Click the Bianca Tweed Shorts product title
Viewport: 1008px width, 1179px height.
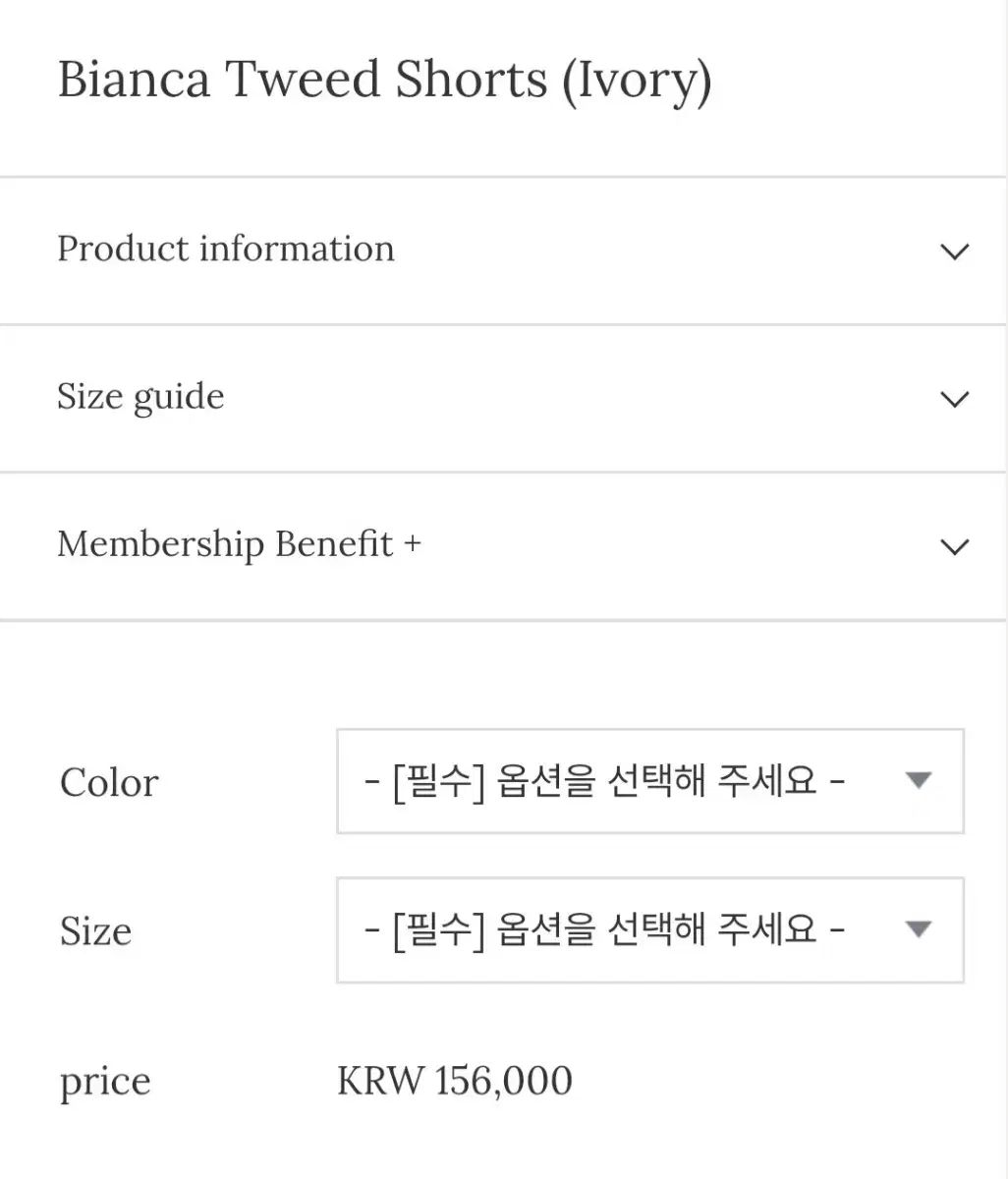(303, 80)
